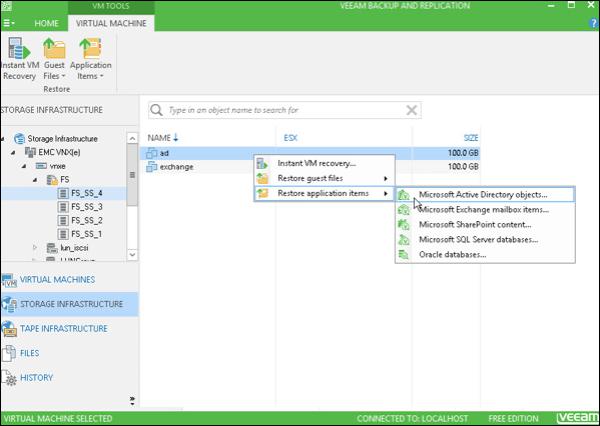The width and height of the screenshot is (600, 426).
Task: Click the Application Items ribbon icon
Action: click(90, 48)
